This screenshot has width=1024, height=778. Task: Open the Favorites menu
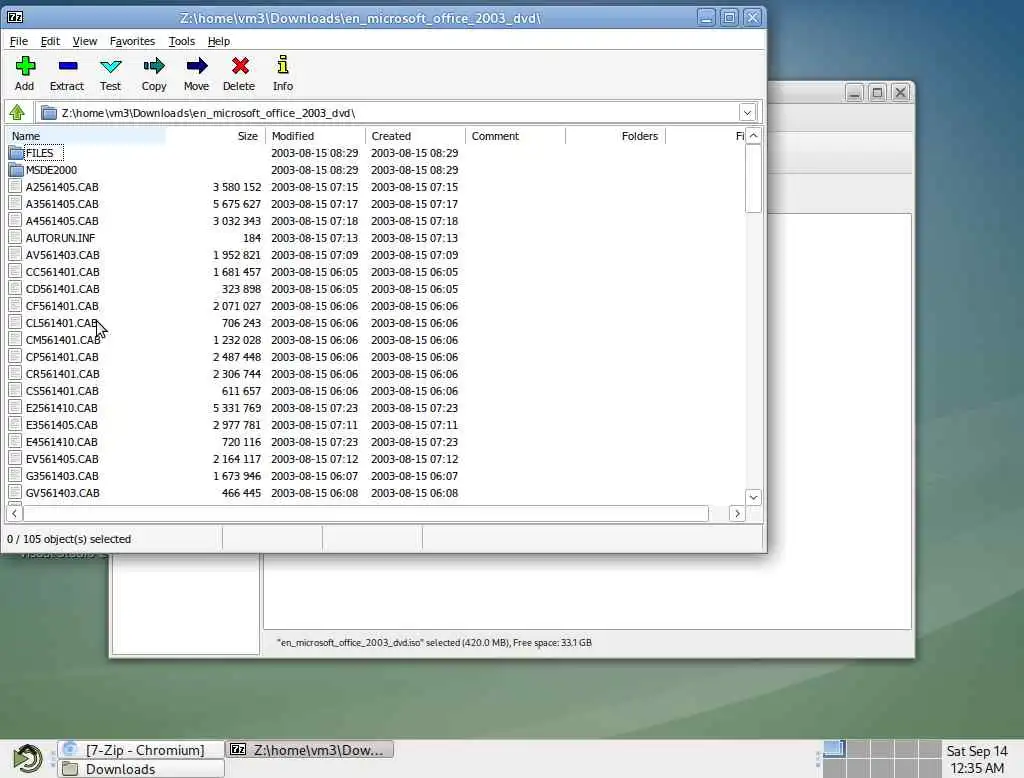[x=132, y=41]
